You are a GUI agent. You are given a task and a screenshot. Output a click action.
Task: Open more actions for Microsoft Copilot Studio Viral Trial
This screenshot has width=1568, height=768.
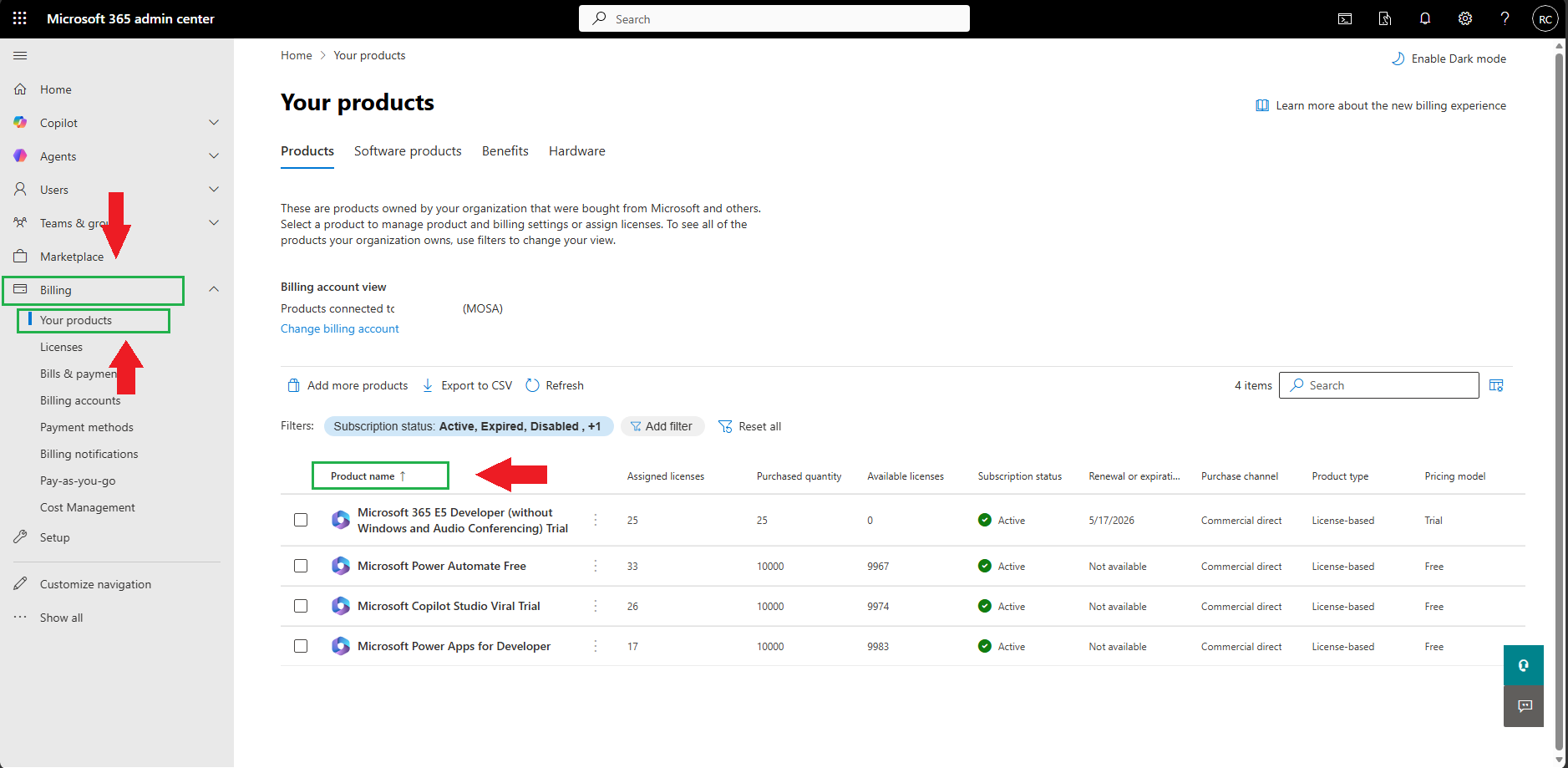(x=596, y=606)
